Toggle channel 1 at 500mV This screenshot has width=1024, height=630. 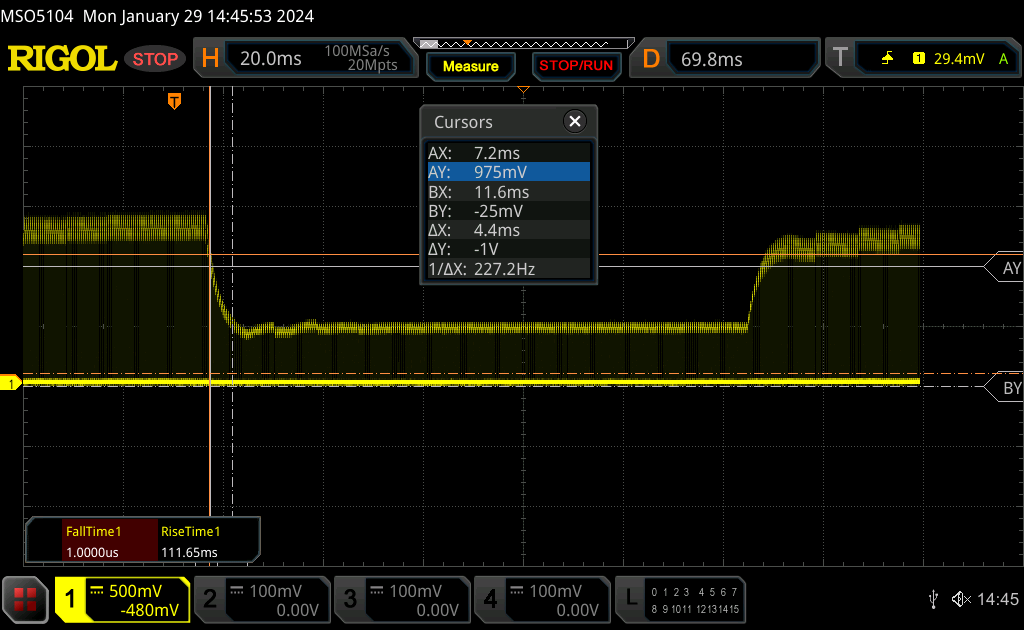pyautogui.click(x=122, y=599)
